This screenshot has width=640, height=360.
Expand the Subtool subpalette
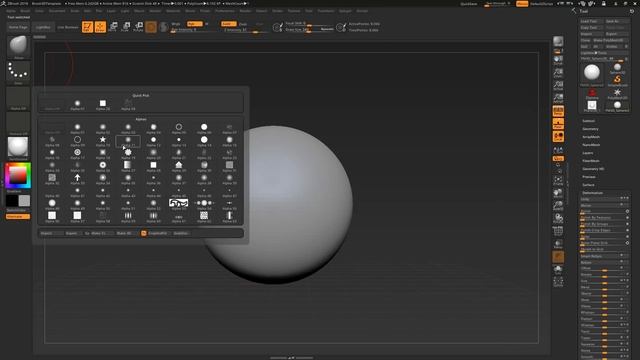(589, 121)
